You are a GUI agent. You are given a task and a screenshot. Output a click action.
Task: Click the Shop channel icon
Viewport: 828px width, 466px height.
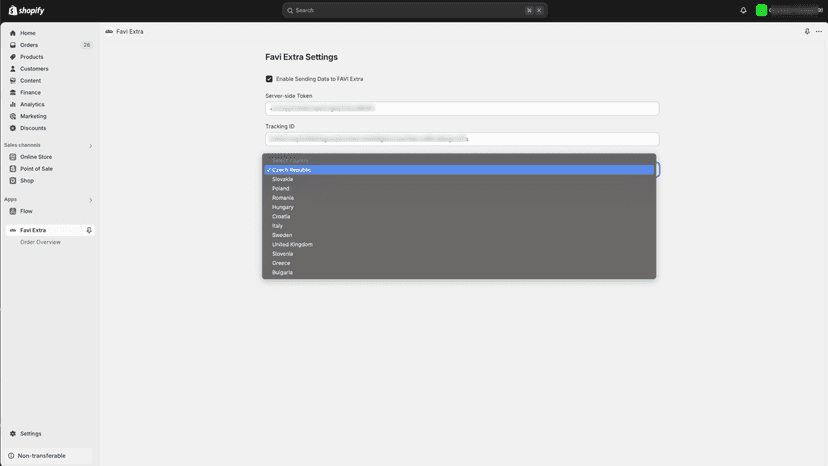13,181
